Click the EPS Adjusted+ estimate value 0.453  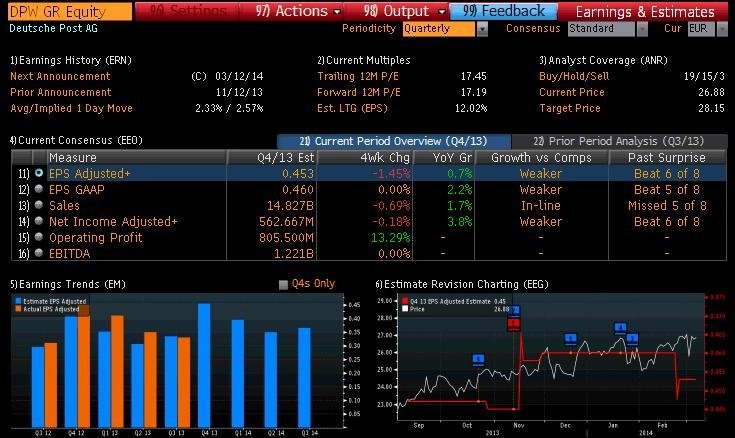click(x=298, y=174)
